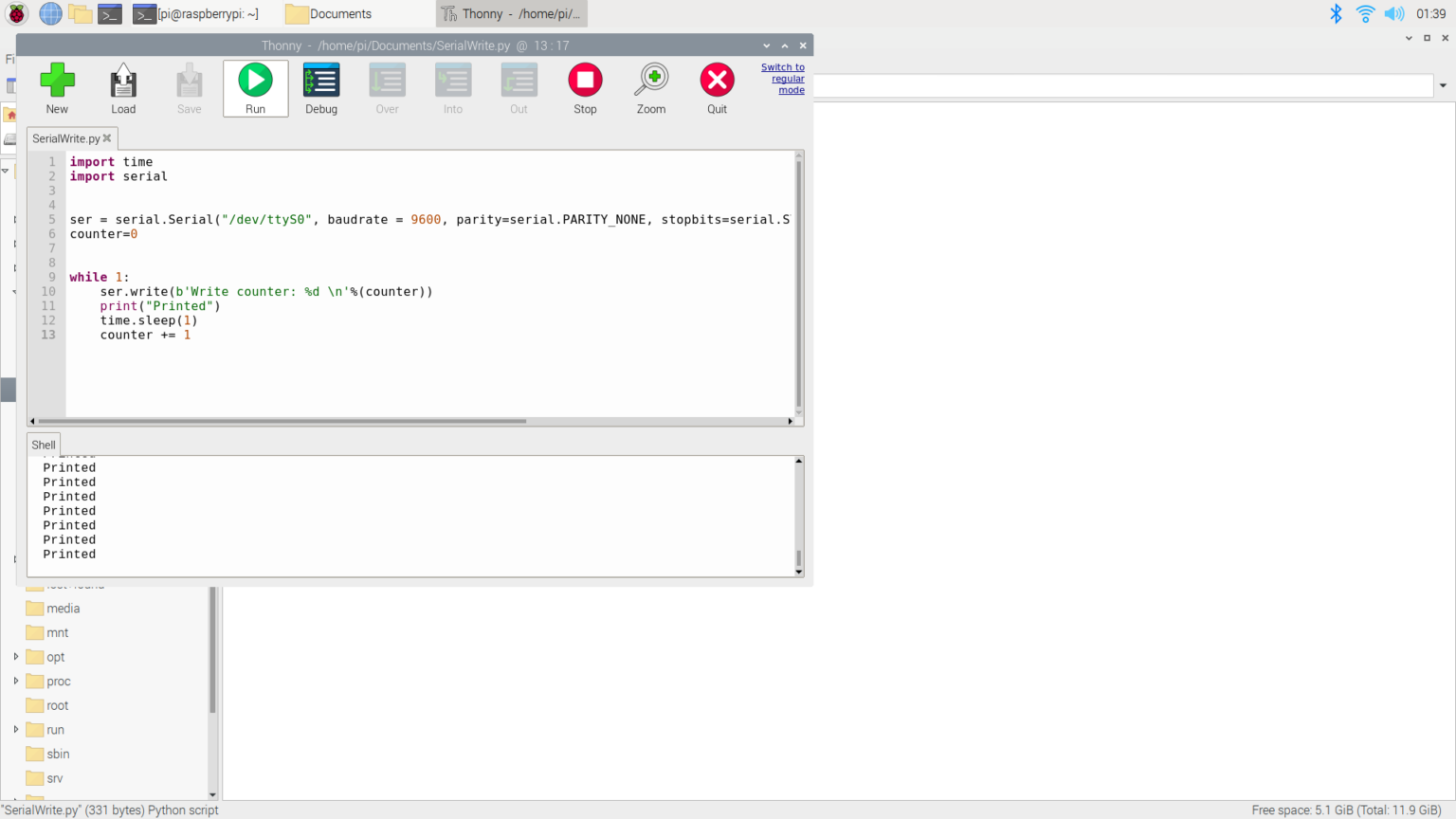1456x819 pixels.
Task: Stop the running program
Action: 585,88
